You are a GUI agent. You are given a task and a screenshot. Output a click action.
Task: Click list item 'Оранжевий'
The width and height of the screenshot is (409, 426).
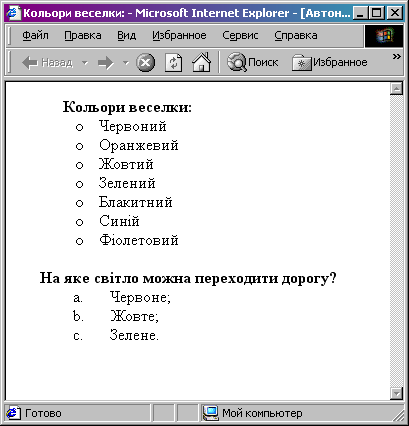click(139, 145)
